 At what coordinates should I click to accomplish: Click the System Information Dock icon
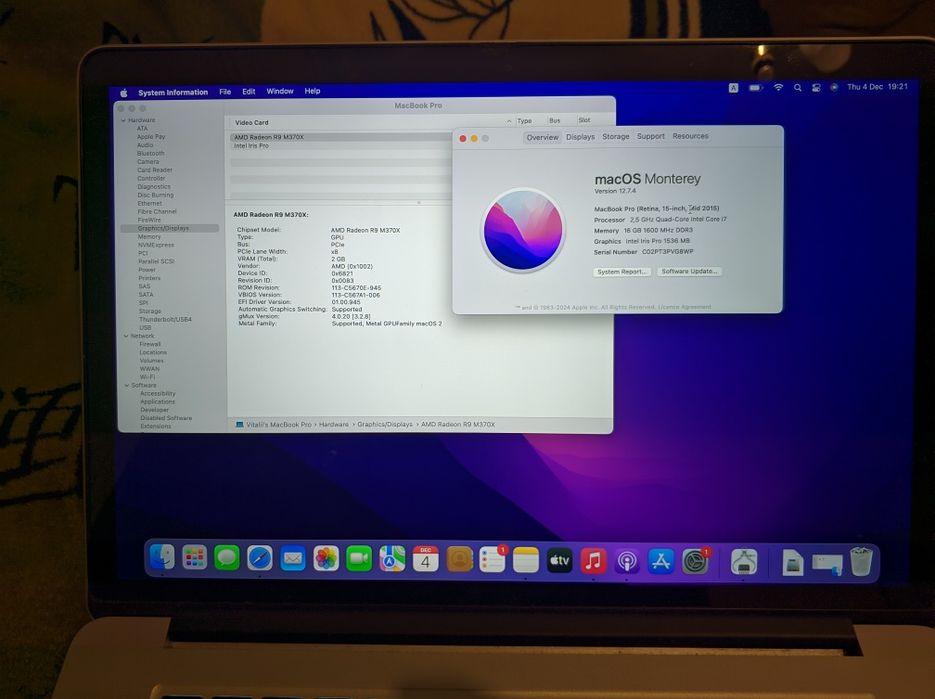coord(744,562)
